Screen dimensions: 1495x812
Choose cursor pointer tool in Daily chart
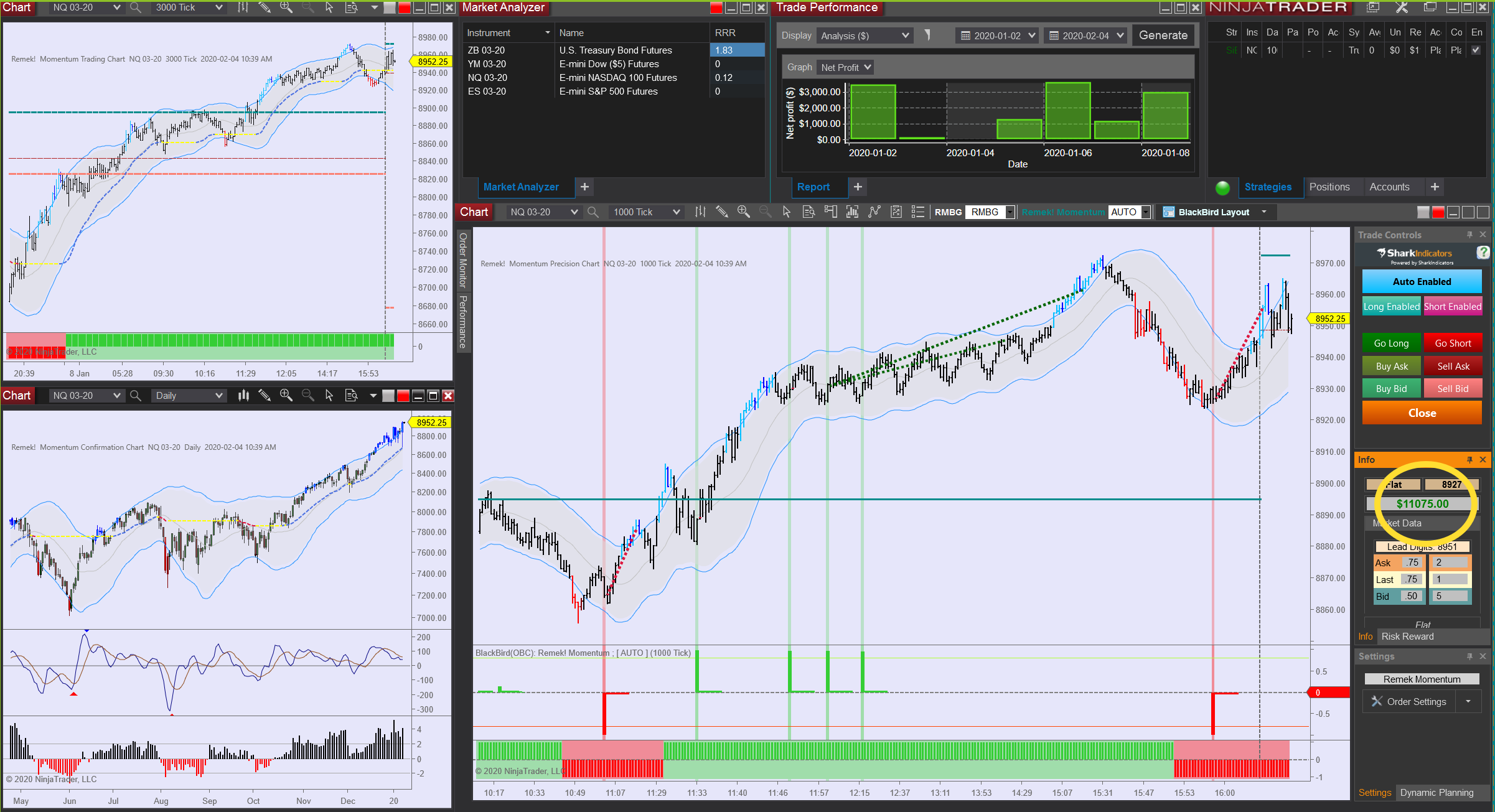[329, 396]
